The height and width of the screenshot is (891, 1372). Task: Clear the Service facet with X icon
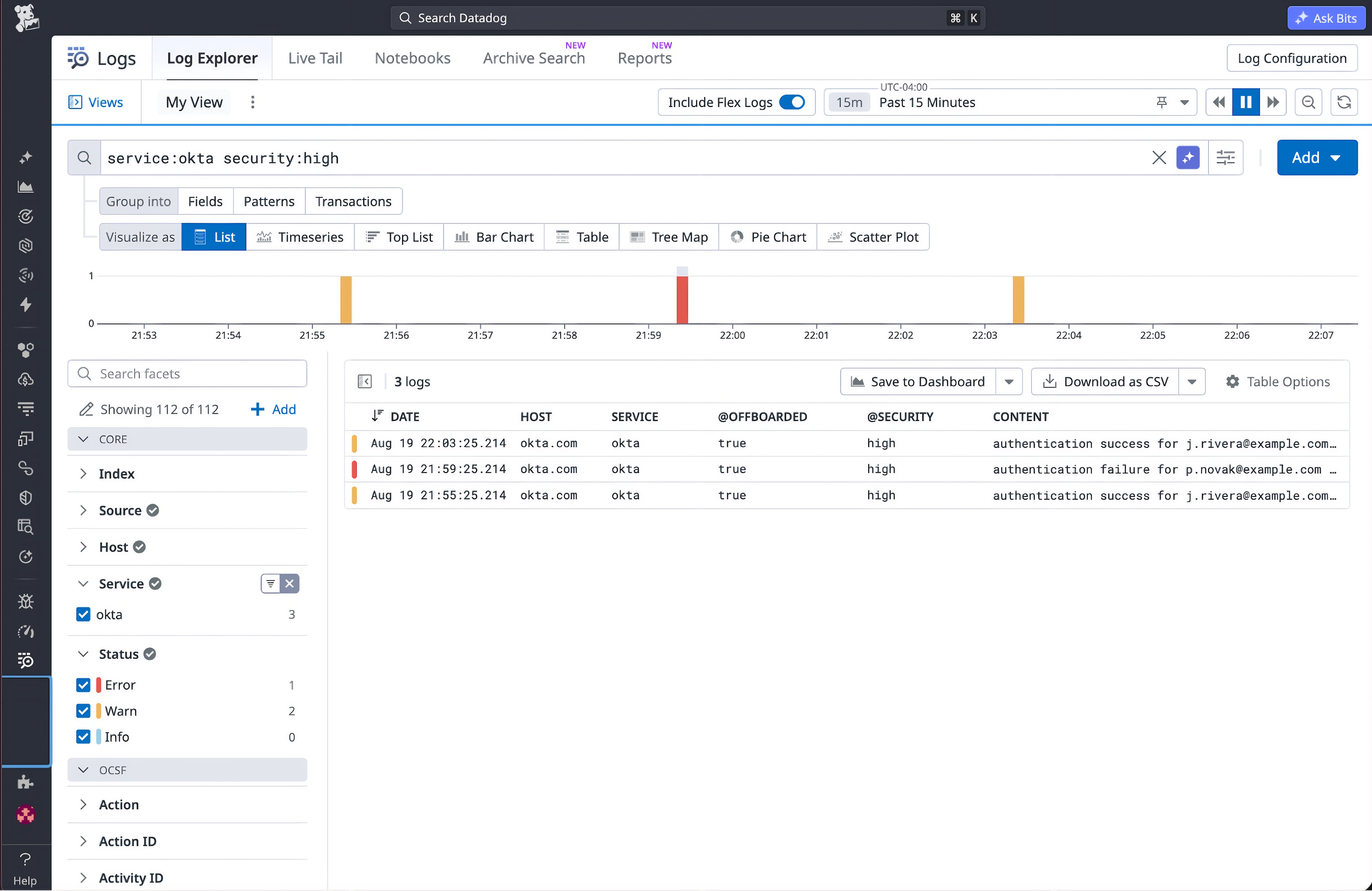[289, 583]
